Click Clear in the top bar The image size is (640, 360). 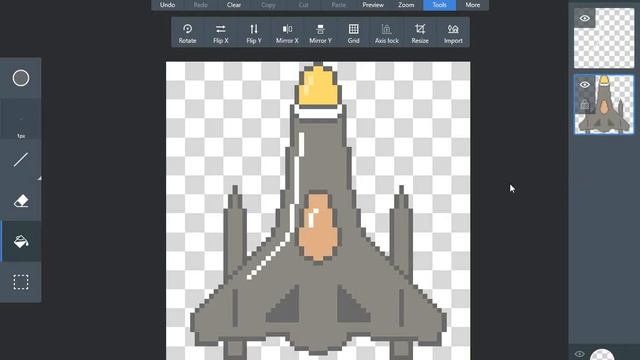pyautogui.click(x=234, y=5)
